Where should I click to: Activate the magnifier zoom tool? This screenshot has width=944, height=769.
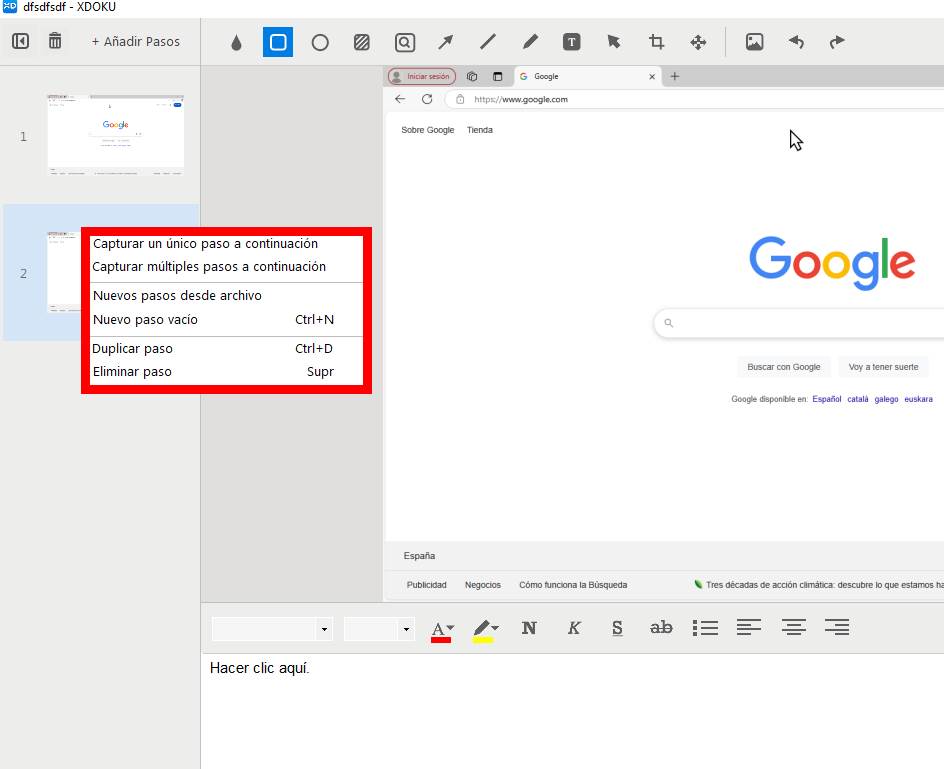(405, 42)
